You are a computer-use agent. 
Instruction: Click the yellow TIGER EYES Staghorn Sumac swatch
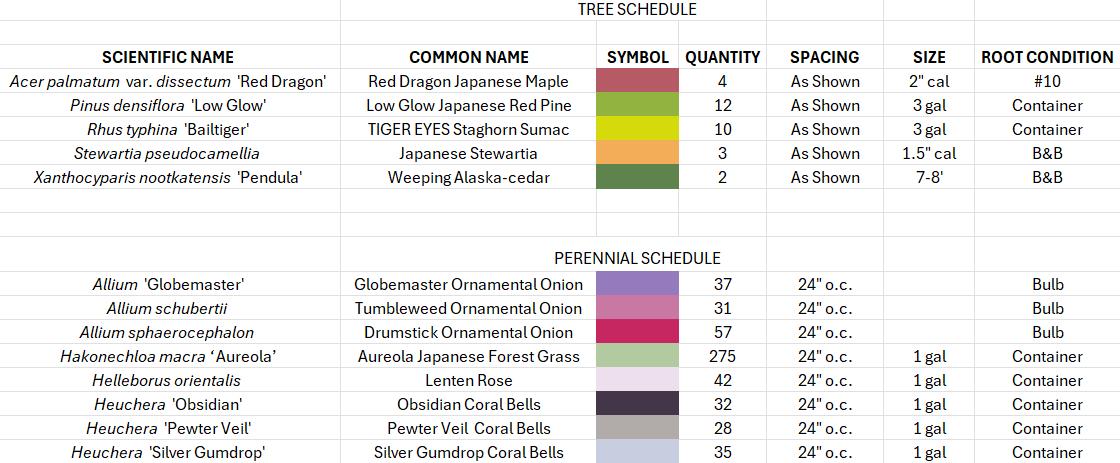637,129
